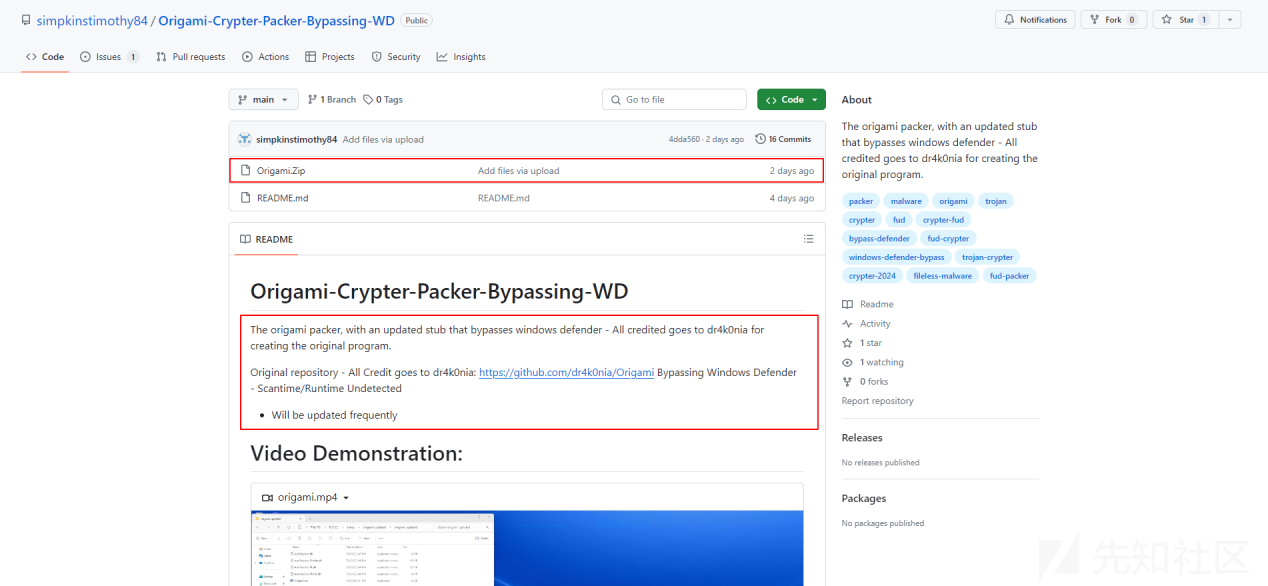Choose the crypter-2024 topic tag
Image resolution: width=1268 pixels, height=586 pixels.
[x=873, y=276]
